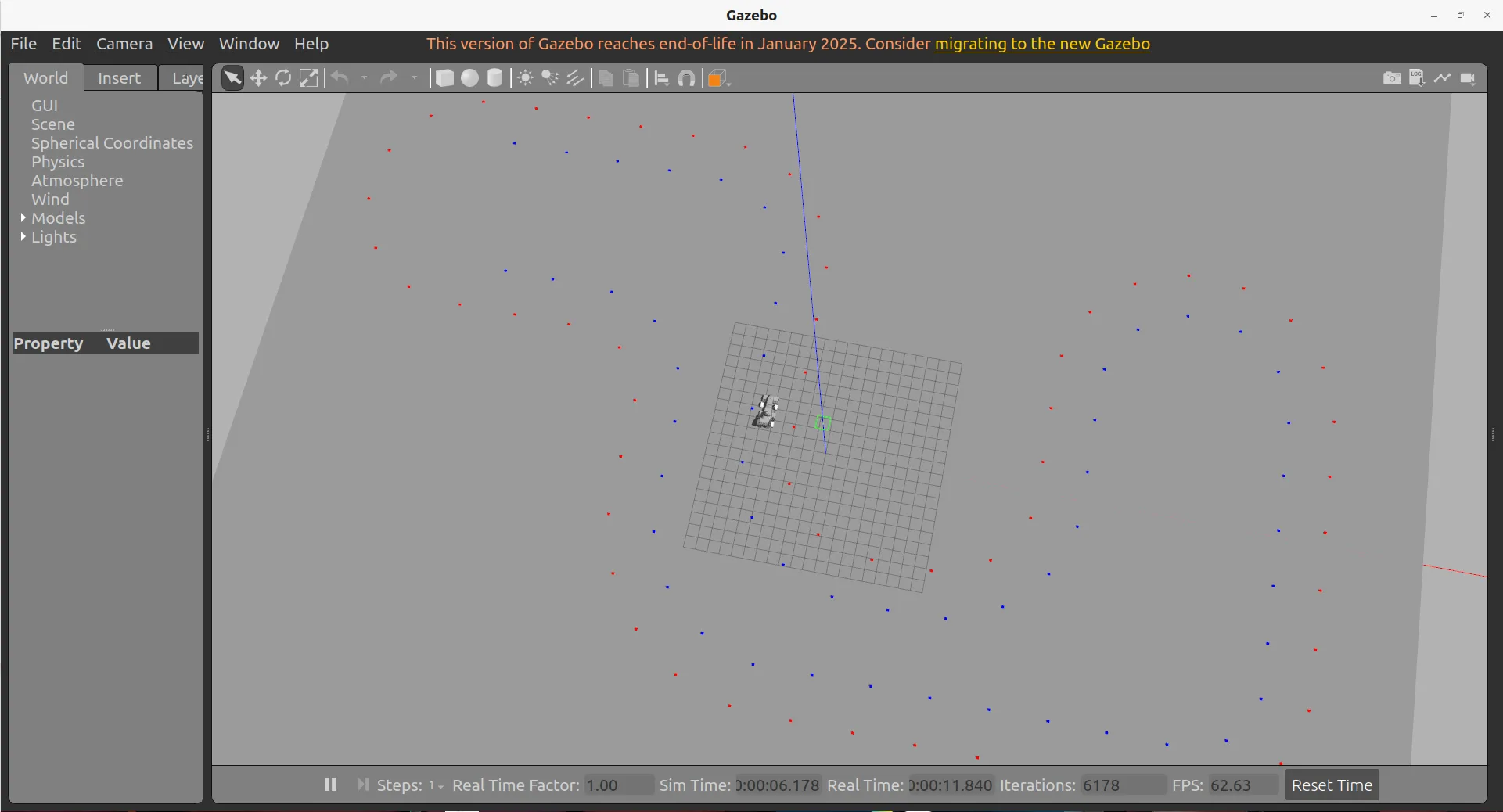
Task: Toggle the Snap magnet tool
Action: pyautogui.click(x=687, y=78)
